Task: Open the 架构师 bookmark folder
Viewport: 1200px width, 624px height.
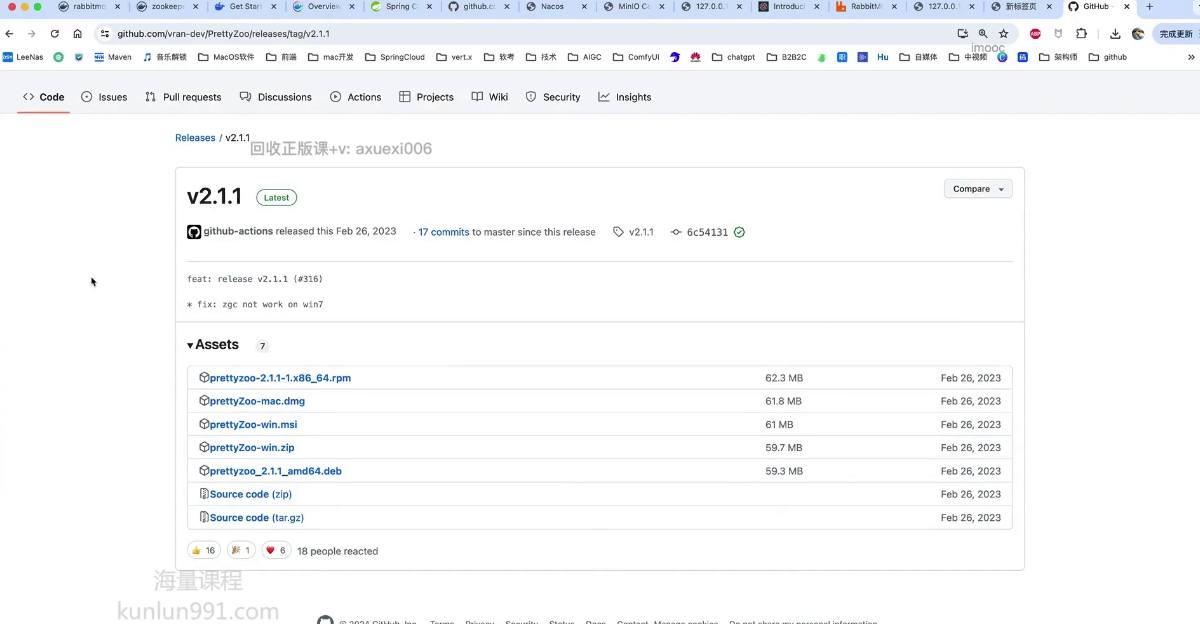Action: [x=1058, y=57]
